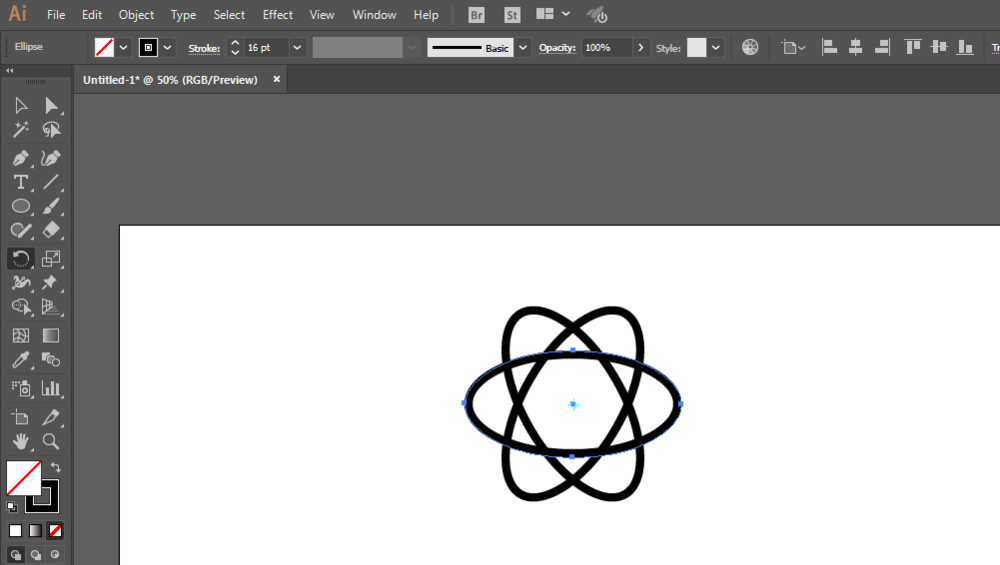This screenshot has height=565, width=1000.
Task: Align objects to vertical top
Action: (913, 47)
